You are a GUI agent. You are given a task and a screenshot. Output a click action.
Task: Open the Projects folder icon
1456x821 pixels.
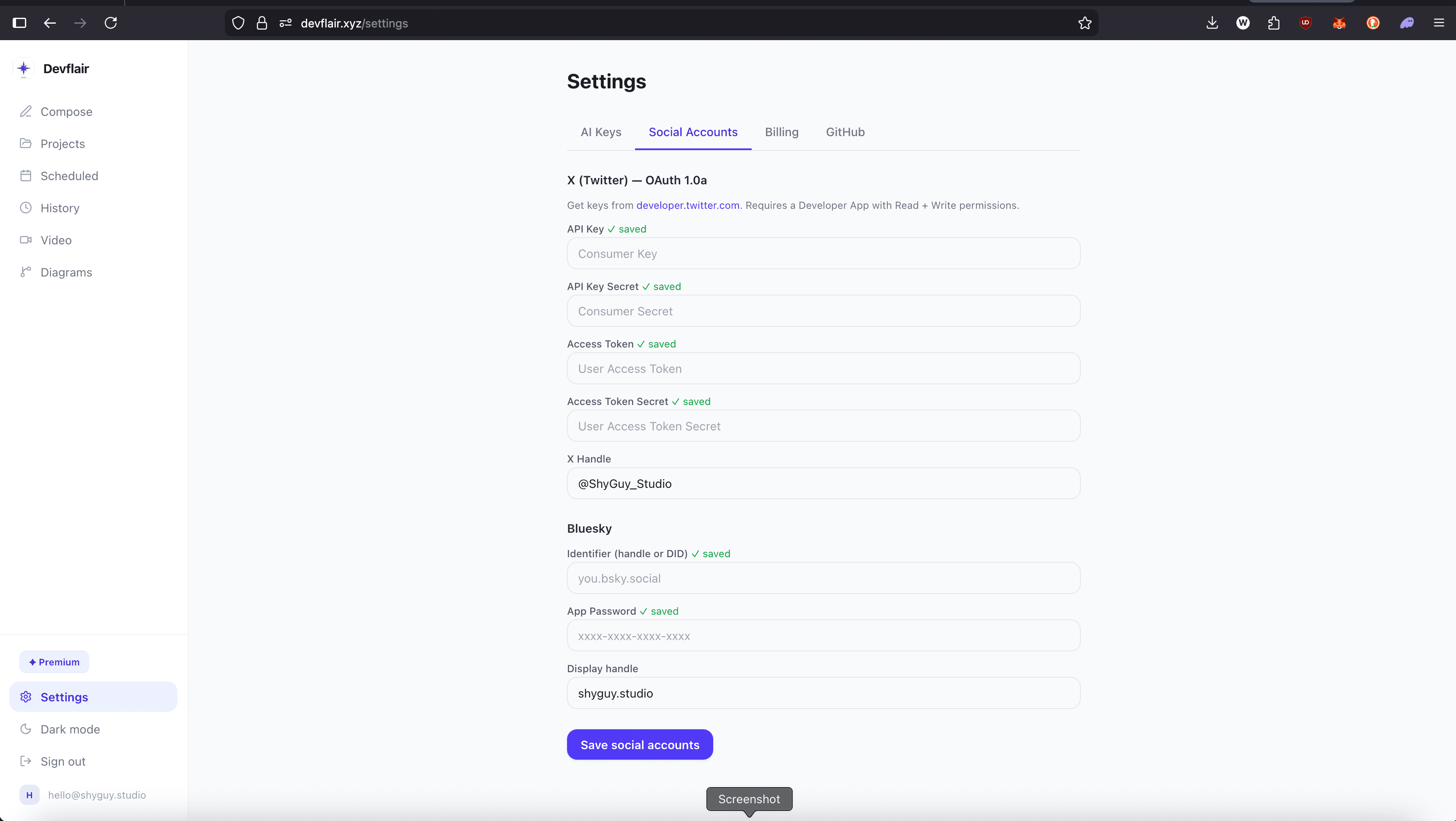(25, 143)
